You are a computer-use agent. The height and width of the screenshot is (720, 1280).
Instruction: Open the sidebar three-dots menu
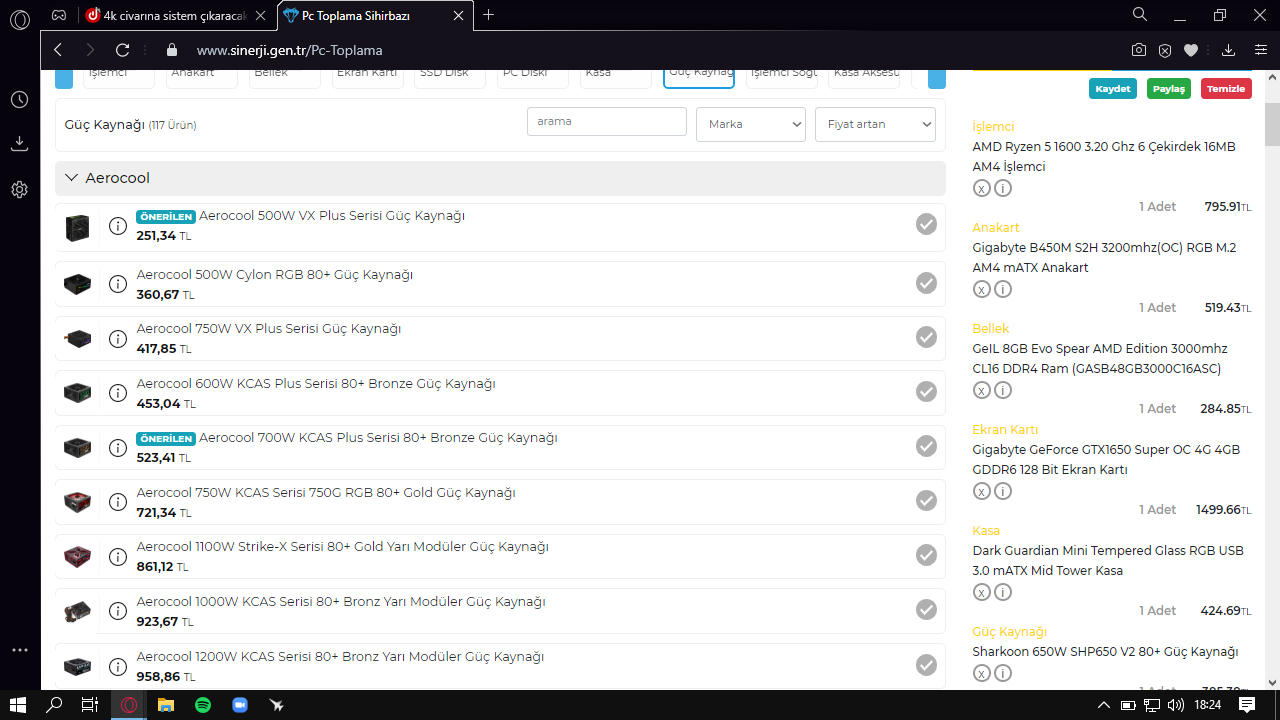(19, 650)
